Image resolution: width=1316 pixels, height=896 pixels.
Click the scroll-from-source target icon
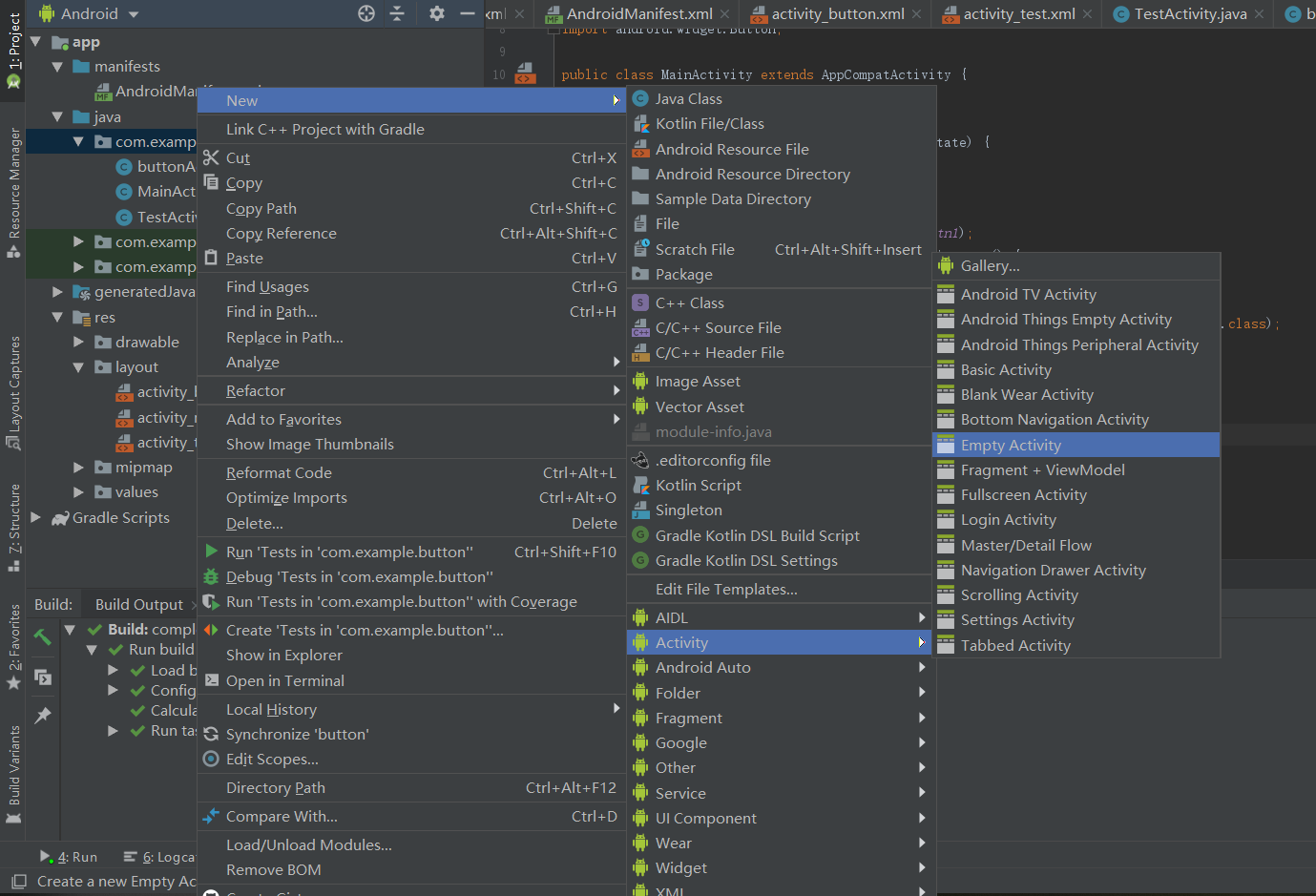366,13
